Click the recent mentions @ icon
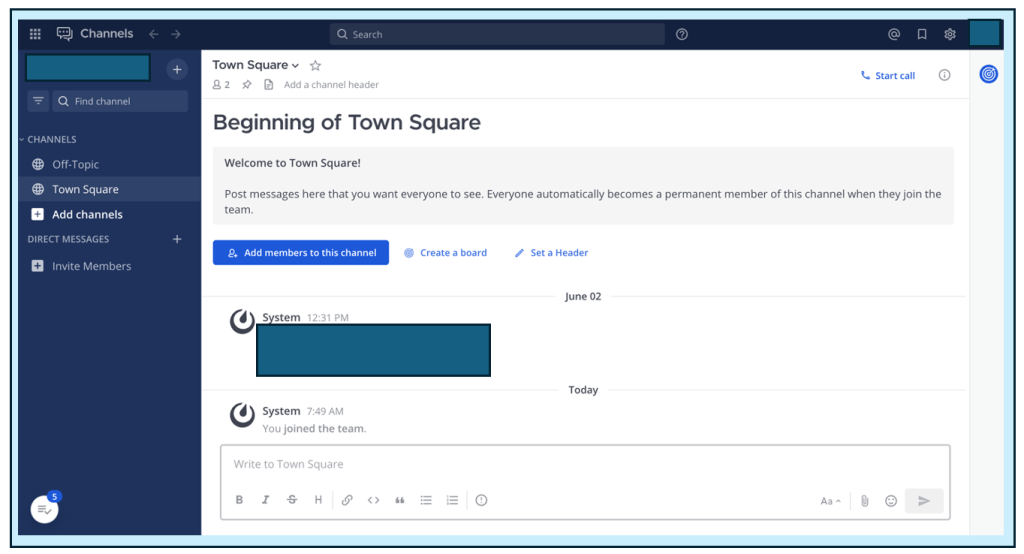The width and height of the screenshot is (1024, 554). point(894,34)
